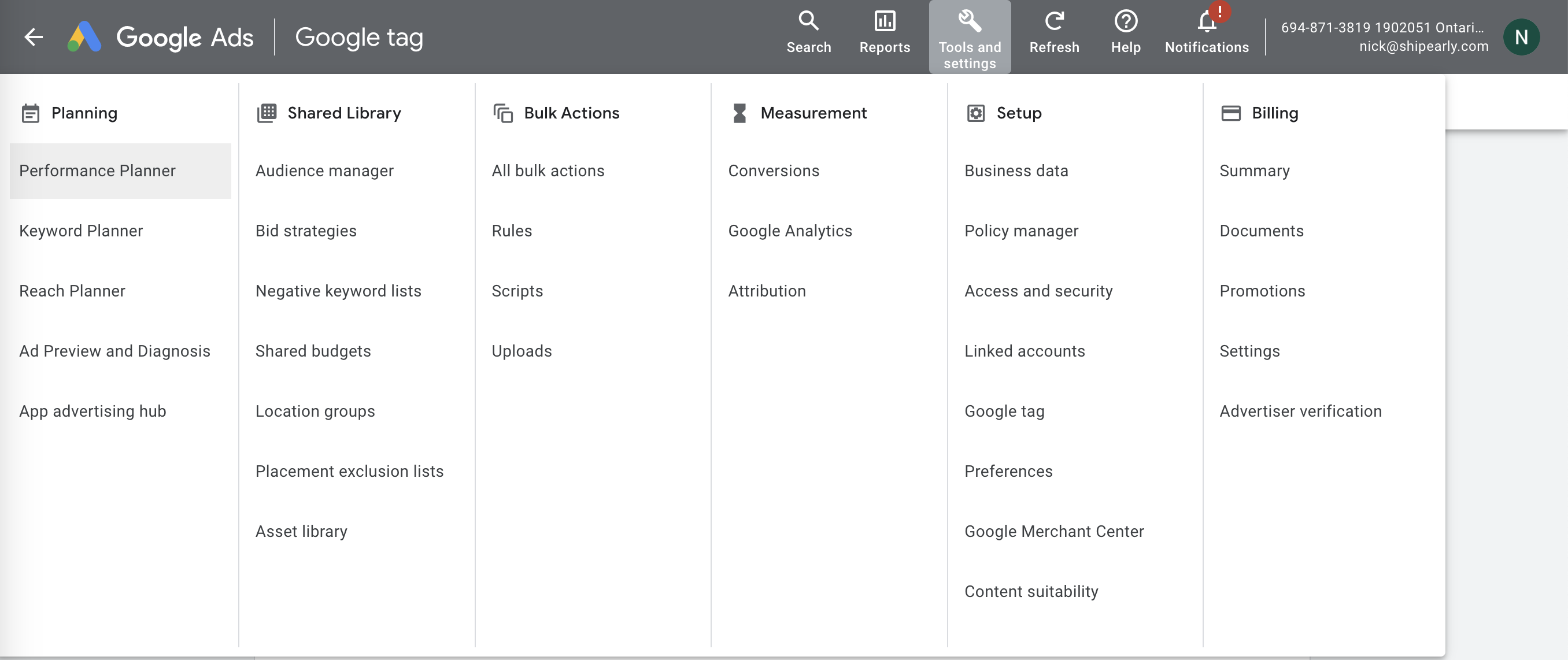Open Performance Planner
1568x660 pixels.
tap(120, 171)
